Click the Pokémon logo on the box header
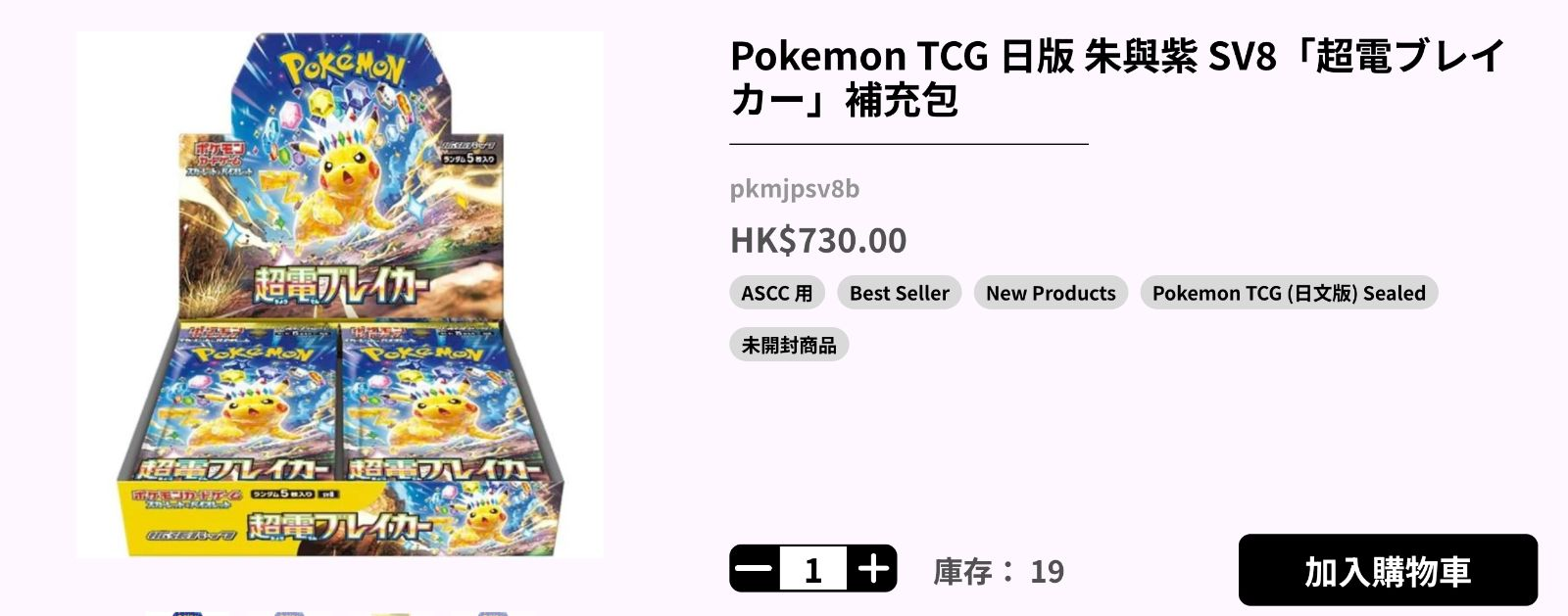This screenshot has width=1568, height=616. [342, 71]
